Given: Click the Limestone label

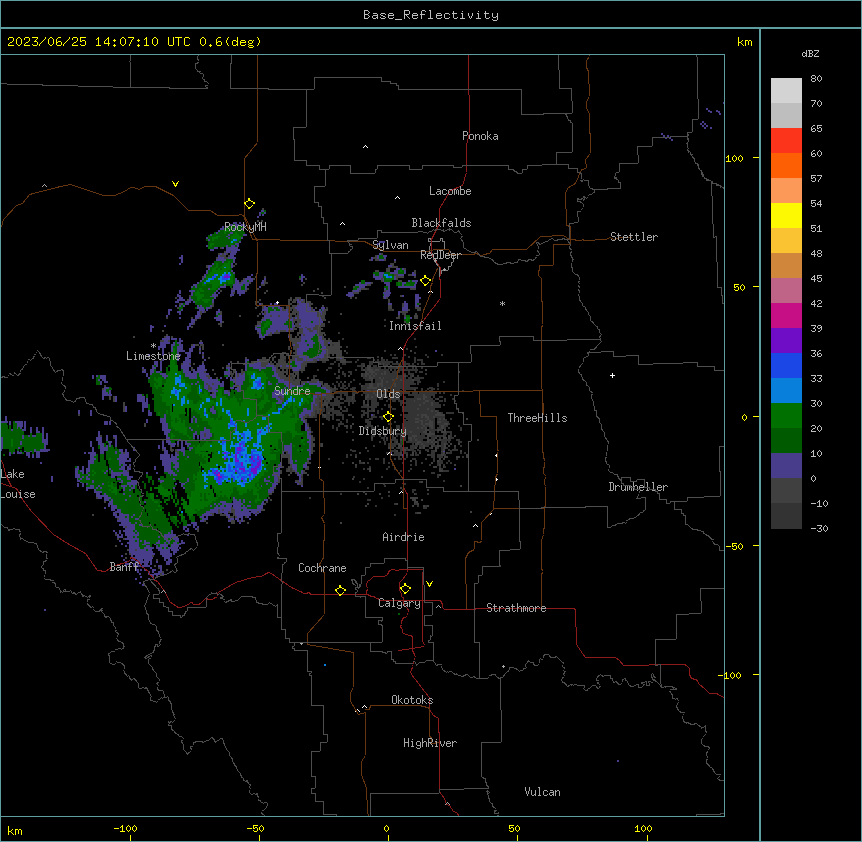Looking at the screenshot, I should (x=153, y=356).
